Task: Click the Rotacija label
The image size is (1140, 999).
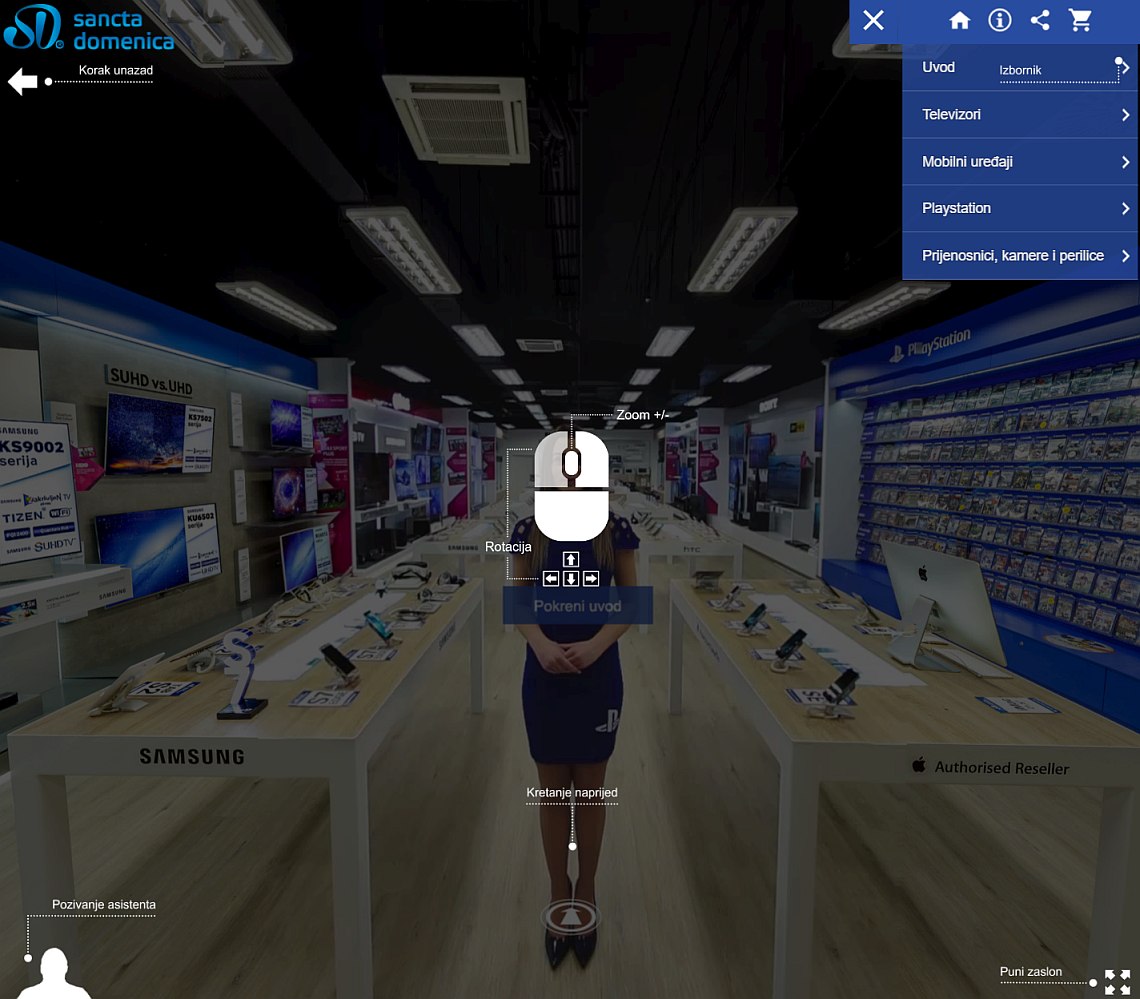Action: coord(508,547)
